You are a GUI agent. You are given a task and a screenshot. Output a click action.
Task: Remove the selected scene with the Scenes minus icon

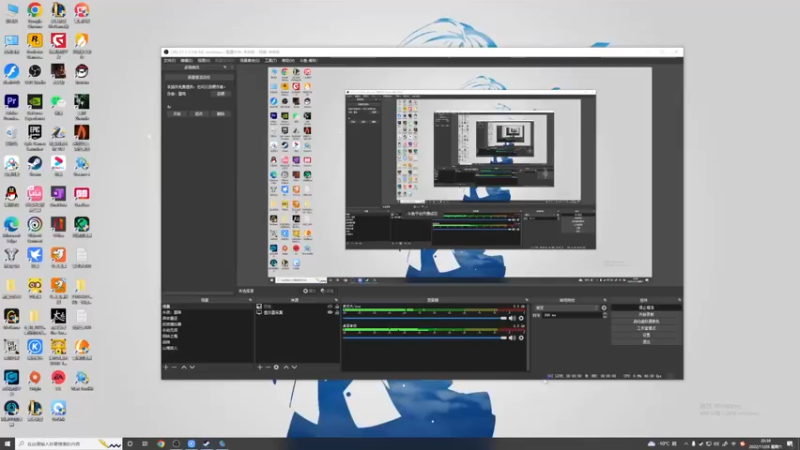[x=174, y=367]
